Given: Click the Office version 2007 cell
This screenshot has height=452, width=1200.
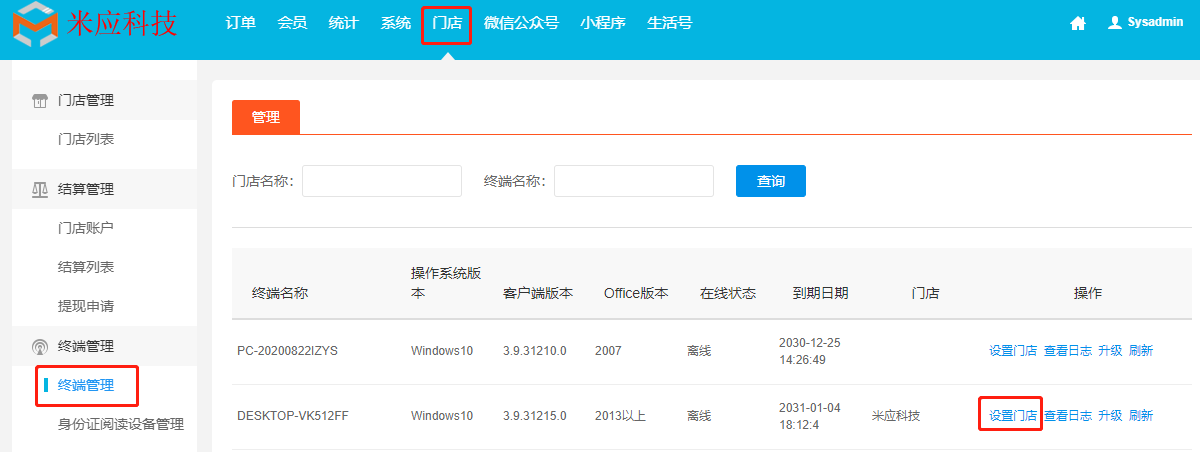Looking at the screenshot, I should click(608, 351).
